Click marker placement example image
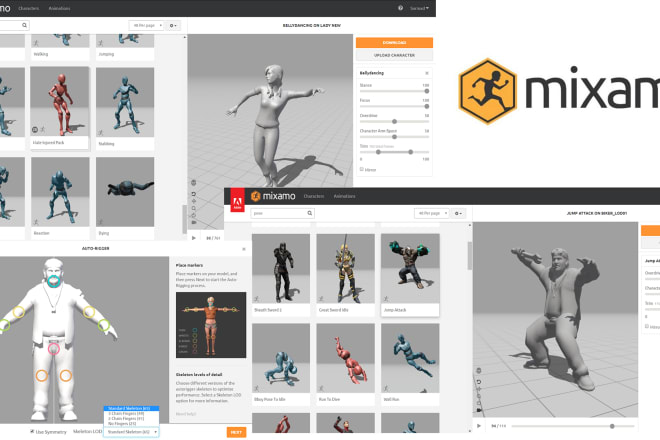The image size is (660, 440). pos(211,325)
